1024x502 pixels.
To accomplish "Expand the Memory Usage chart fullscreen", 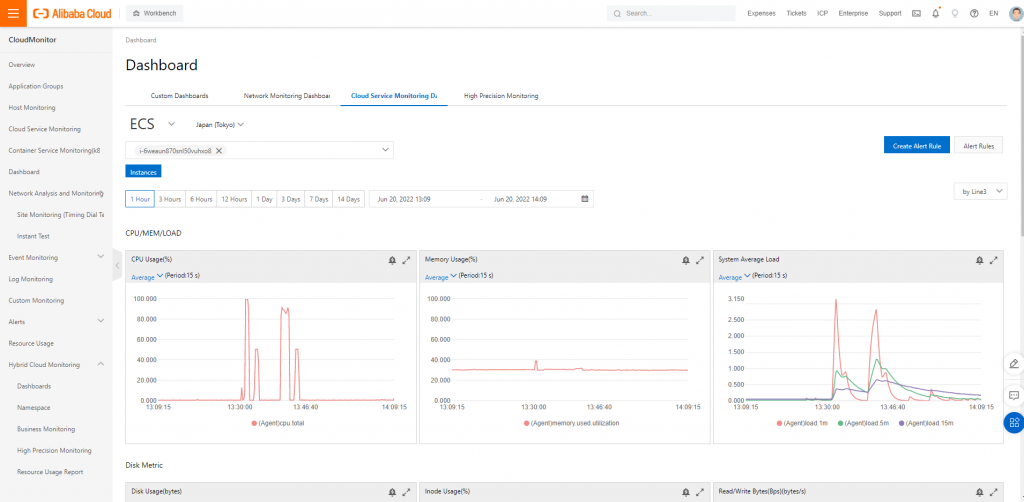I will 700,260.
